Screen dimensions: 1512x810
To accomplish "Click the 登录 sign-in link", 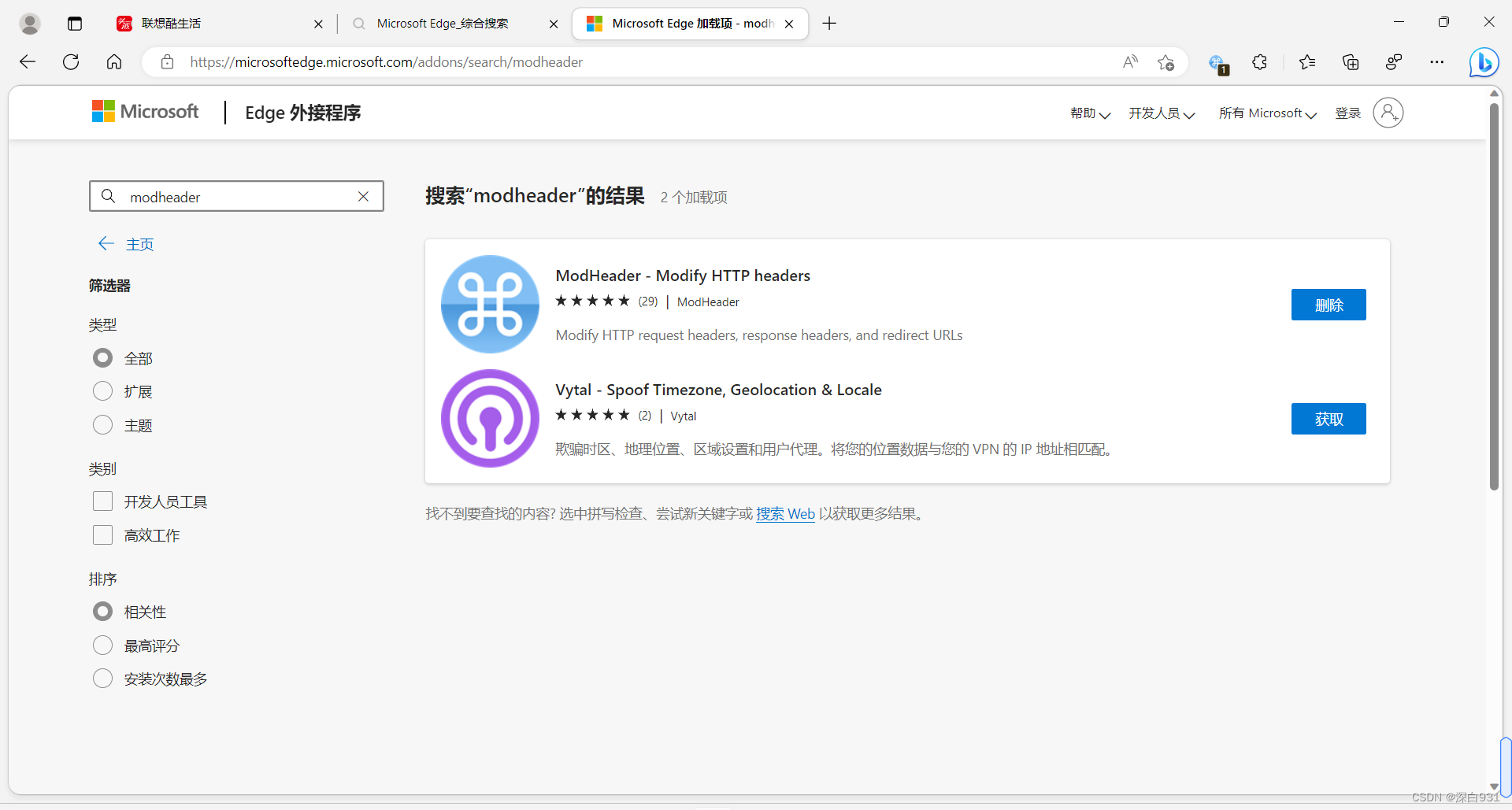I will pyautogui.click(x=1347, y=113).
